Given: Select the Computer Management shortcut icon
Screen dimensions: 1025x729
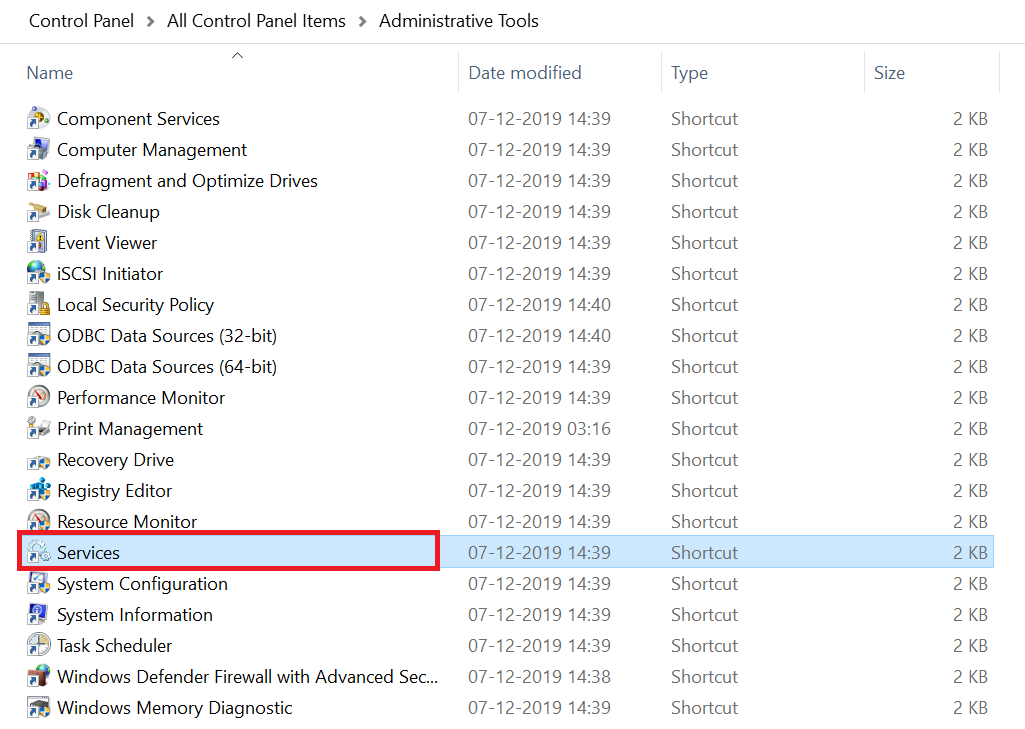Looking at the screenshot, I should (39, 150).
